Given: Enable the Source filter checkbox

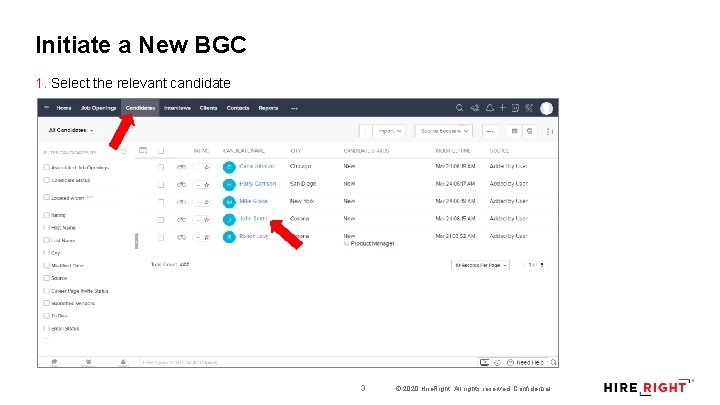Looking at the screenshot, I should pos(46,278).
